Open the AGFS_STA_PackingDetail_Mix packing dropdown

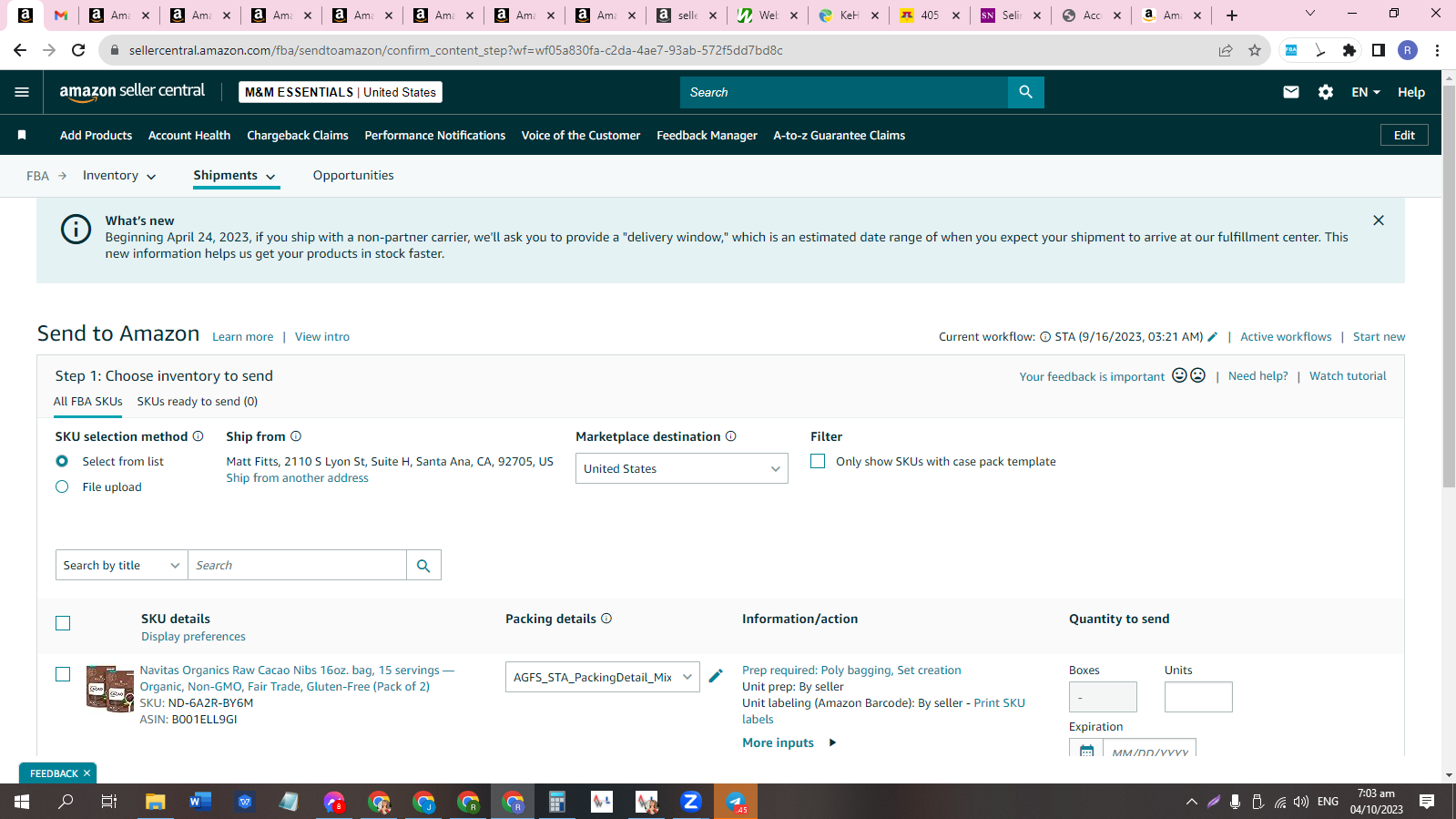click(x=603, y=677)
